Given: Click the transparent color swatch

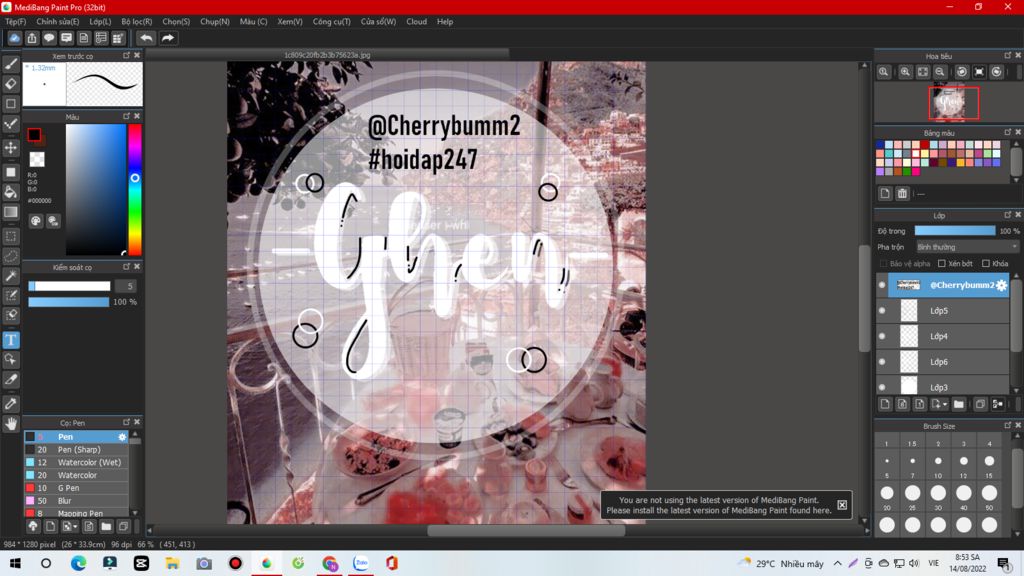Looking at the screenshot, I should (37, 159).
